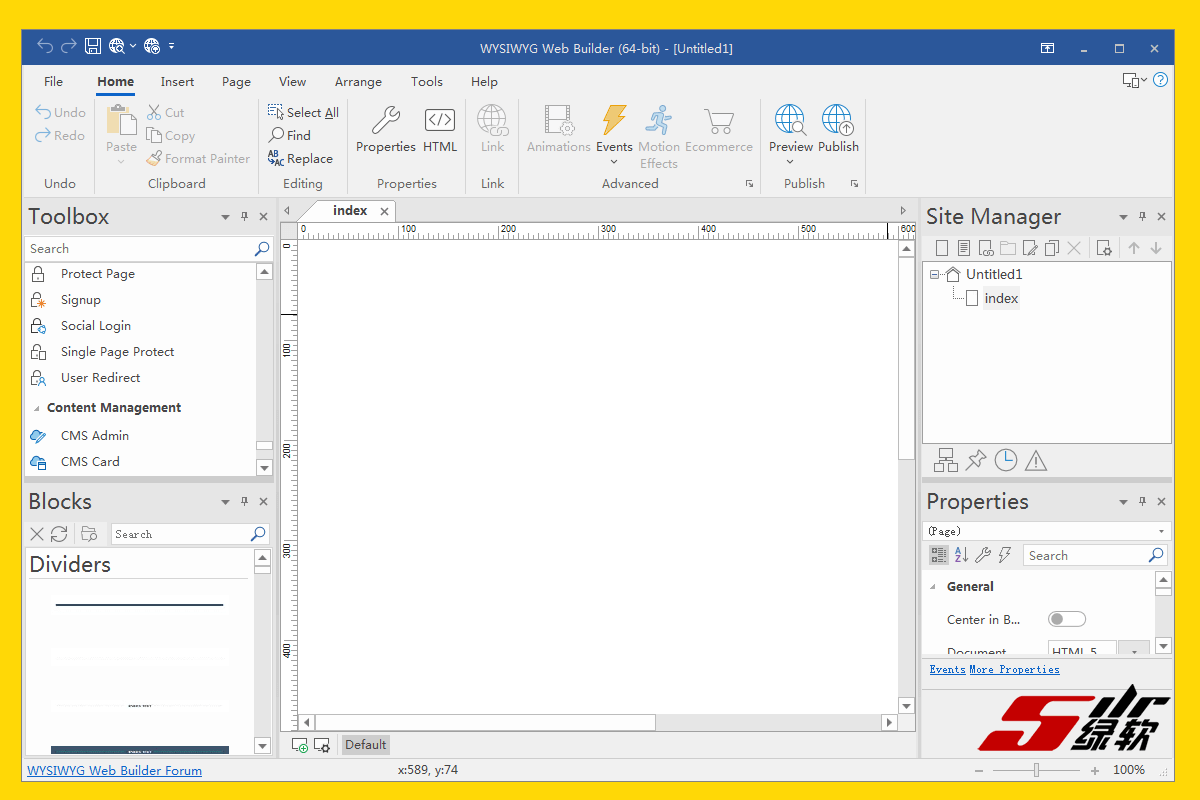Toggle the Center in Browser switch
Viewport: 1200px width, 800px height.
[x=1066, y=620]
